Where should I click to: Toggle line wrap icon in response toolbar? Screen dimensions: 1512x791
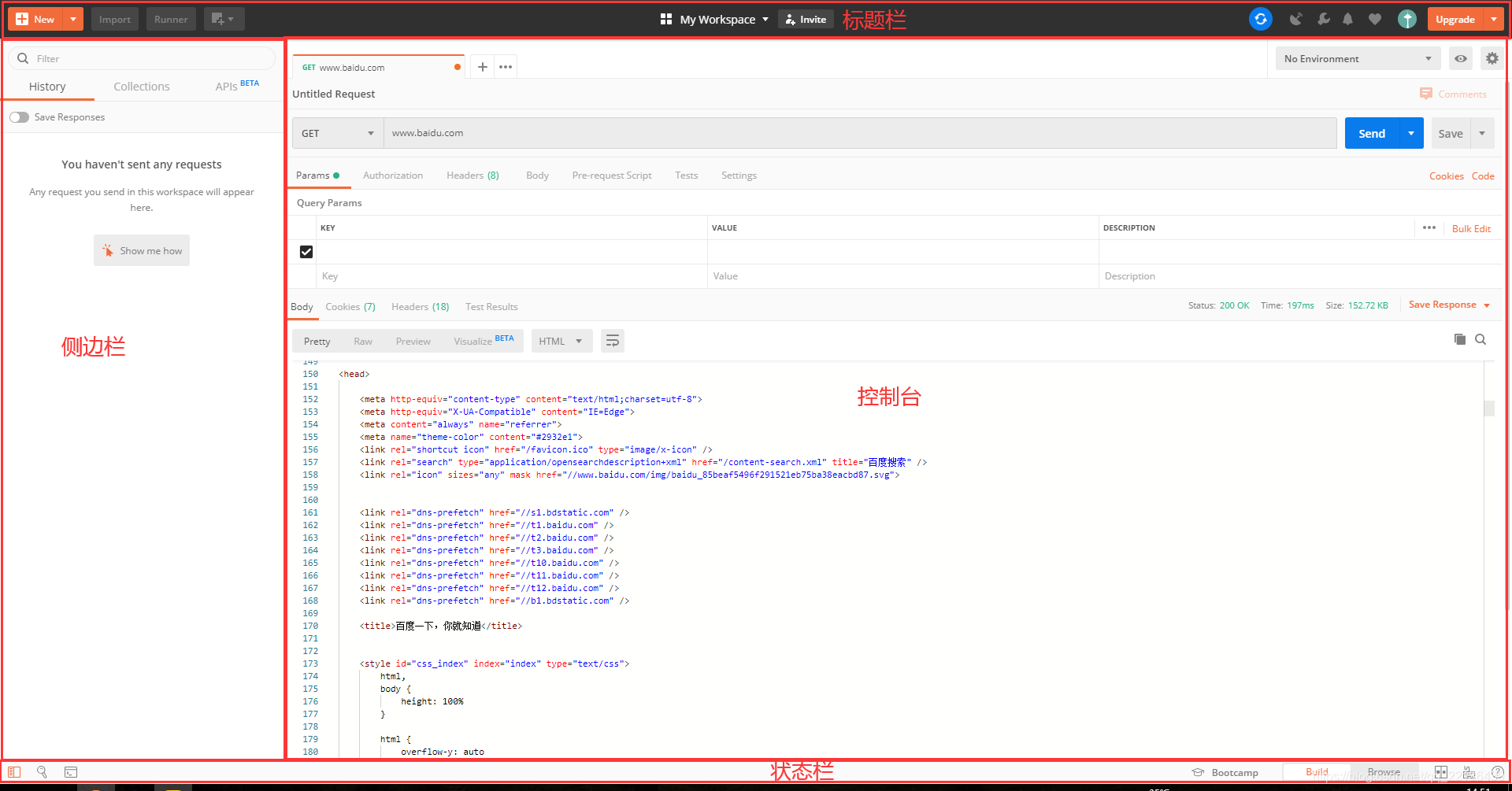tap(613, 341)
